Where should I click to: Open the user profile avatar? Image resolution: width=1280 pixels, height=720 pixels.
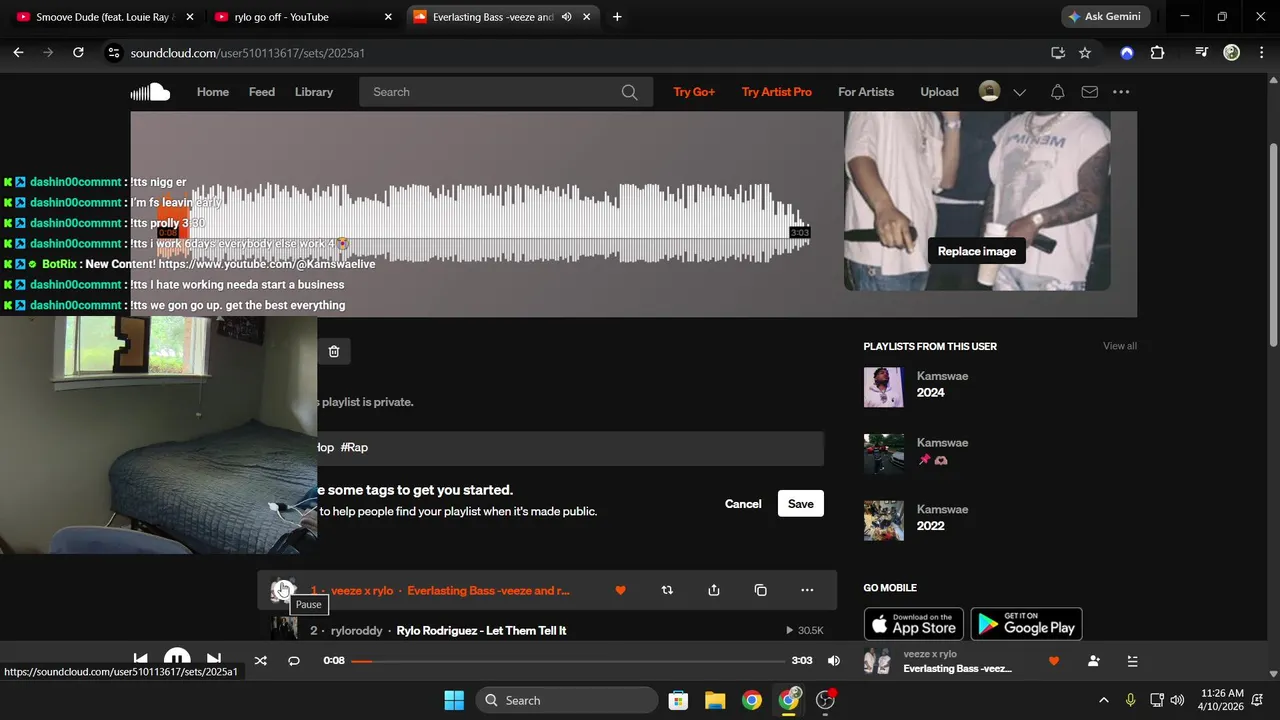pyautogui.click(x=989, y=92)
